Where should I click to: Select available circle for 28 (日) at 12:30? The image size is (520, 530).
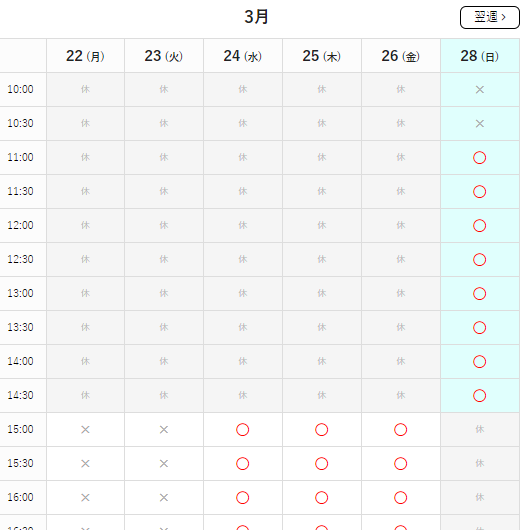[479, 260]
